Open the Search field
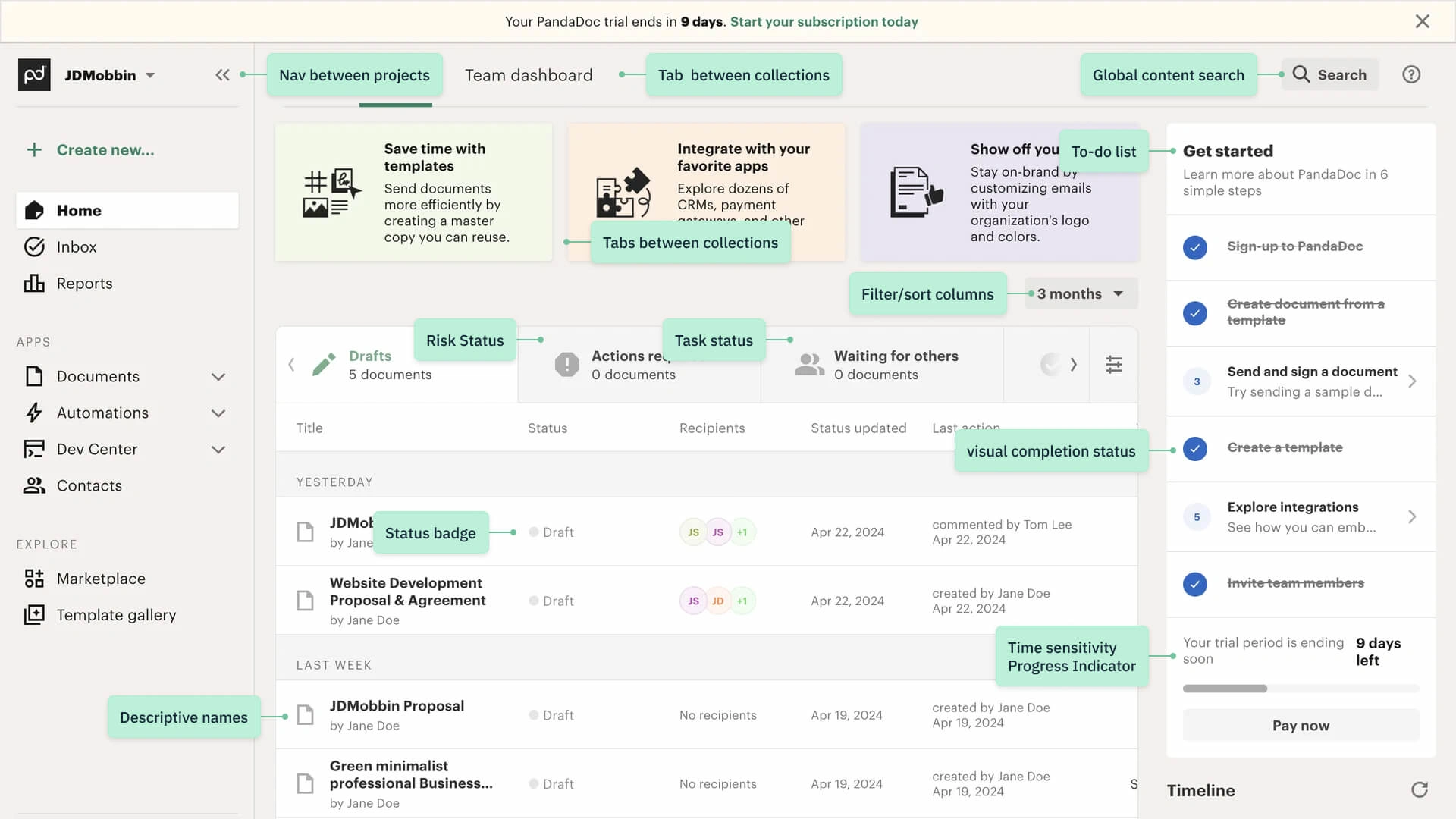This screenshot has height=819, width=1456. (x=1330, y=74)
